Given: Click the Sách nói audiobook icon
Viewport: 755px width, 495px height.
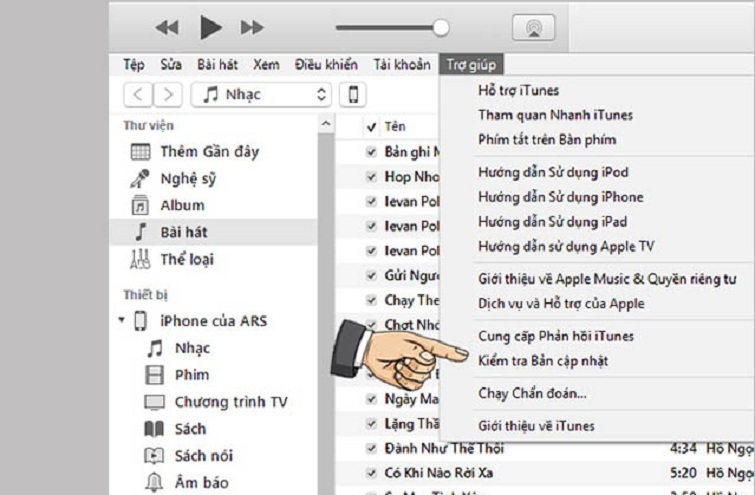Looking at the screenshot, I should (x=154, y=456).
